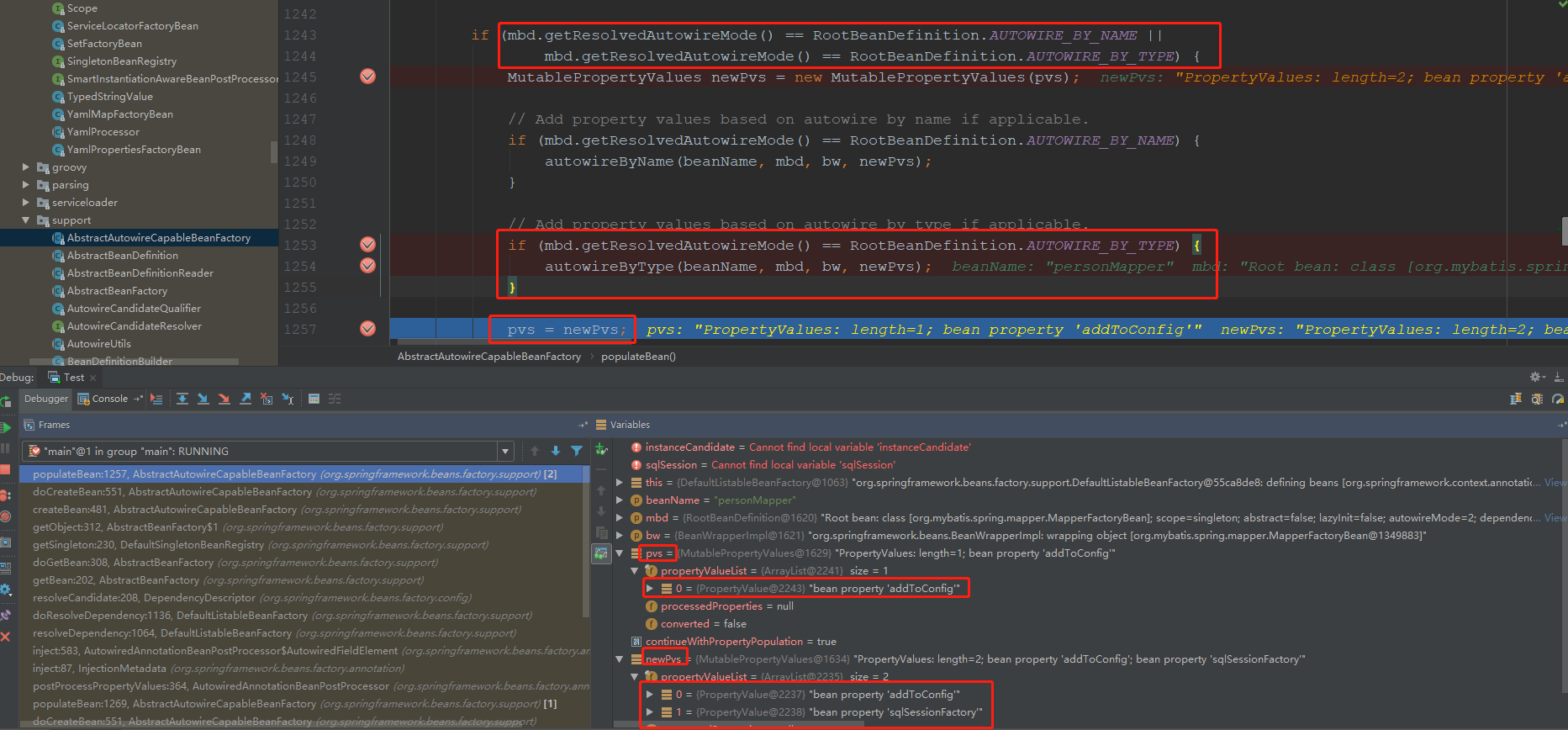Click Memory View icon at debug top right
The height and width of the screenshot is (730, 1568).
coord(1537,399)
